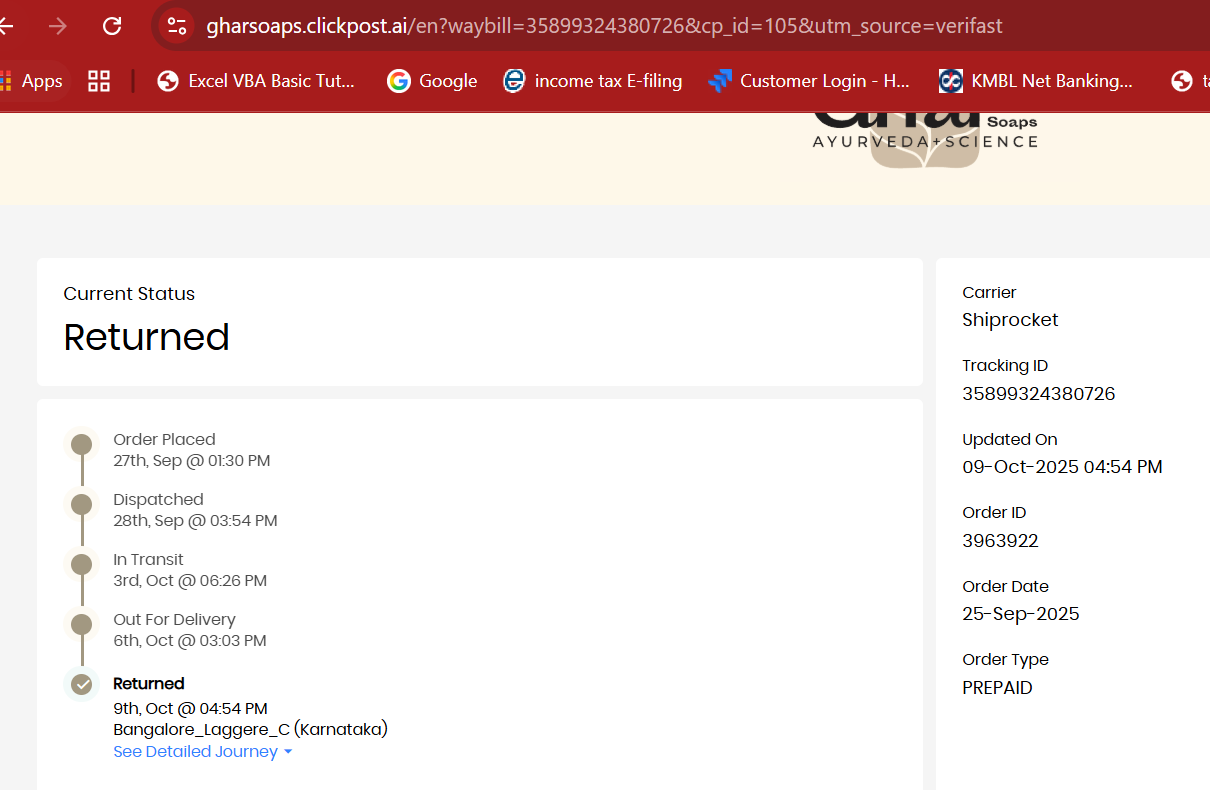
Task: Click the Tracking ID number 35899324380726
Action: pos(1038,394)
